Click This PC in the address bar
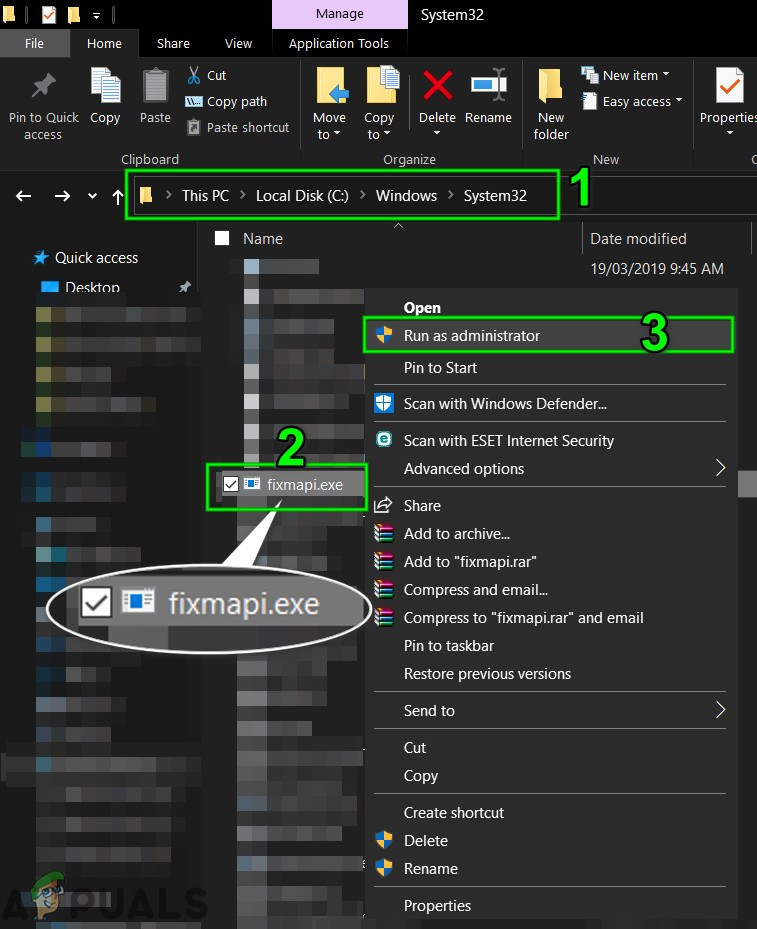 pos(205,196)
